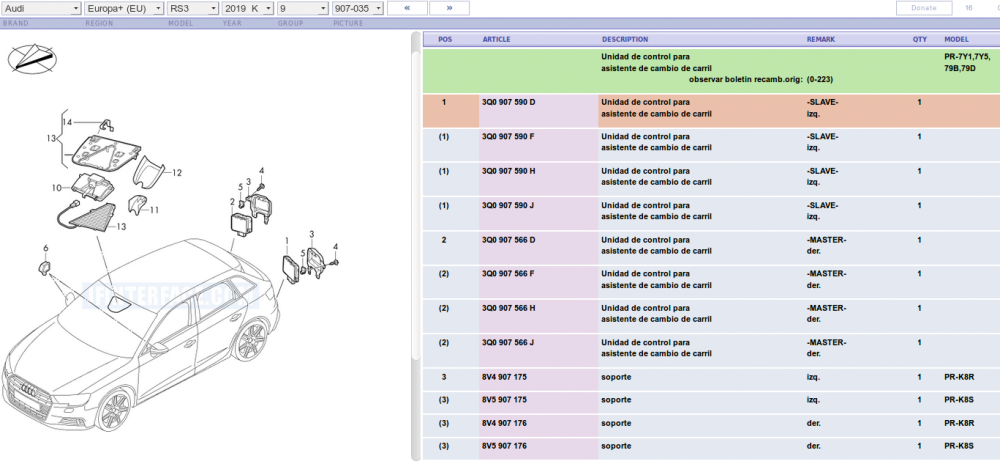1000x464 pixels.
Task: Select article 8V5 907 176
Action: (x=504, y=446)
